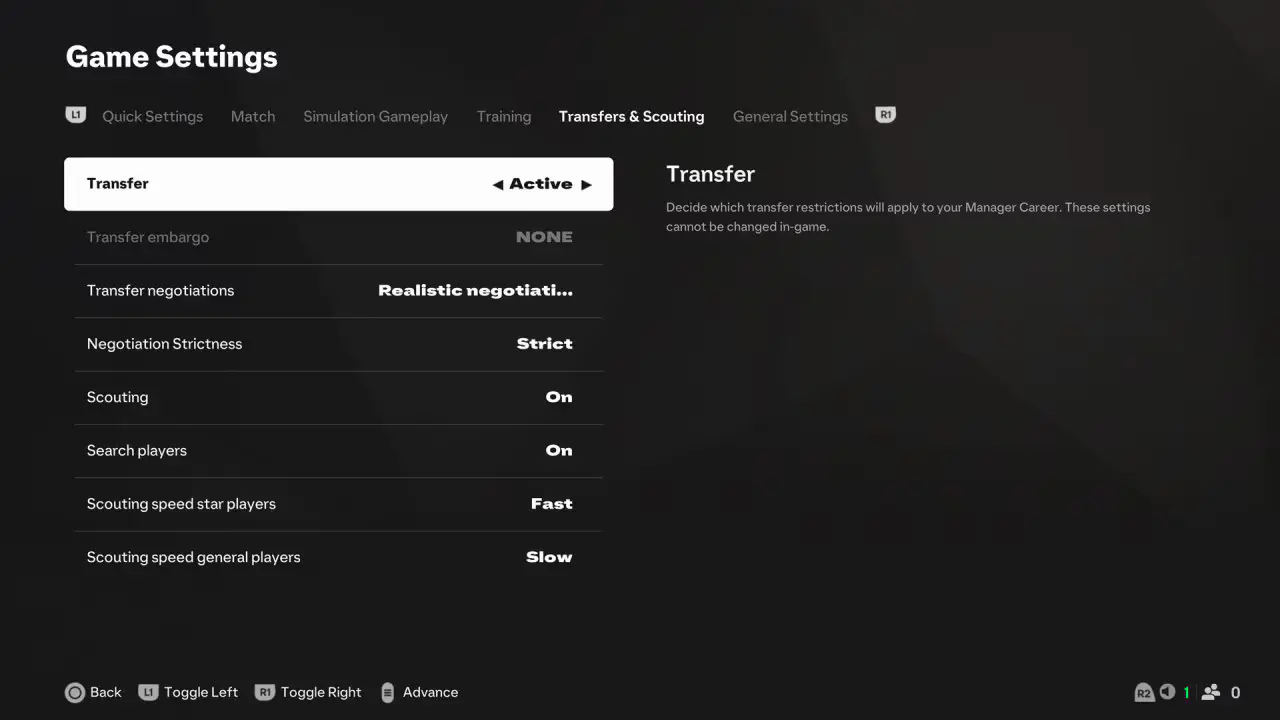Screen dimensions: 1280x720
Task: Click the Advance label in footer
Action: [430, 692]
